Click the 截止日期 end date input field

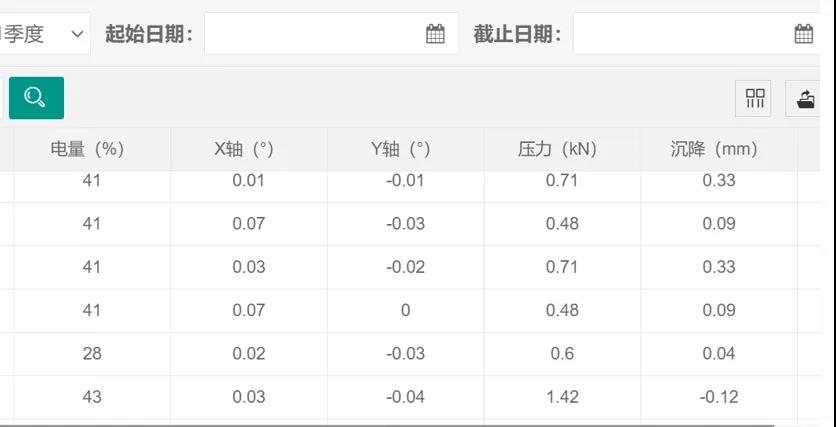[x=696, y=34]
